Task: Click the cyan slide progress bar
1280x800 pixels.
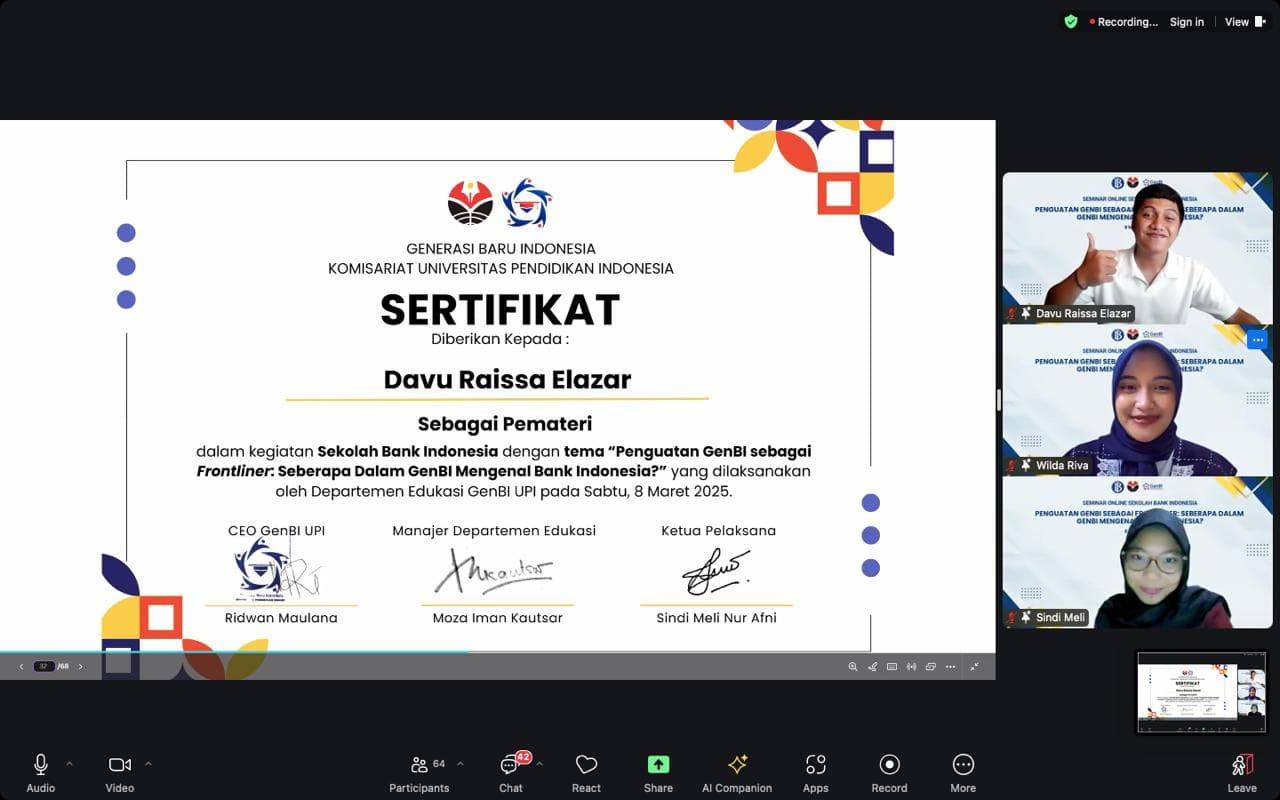Action: point(234,652)
